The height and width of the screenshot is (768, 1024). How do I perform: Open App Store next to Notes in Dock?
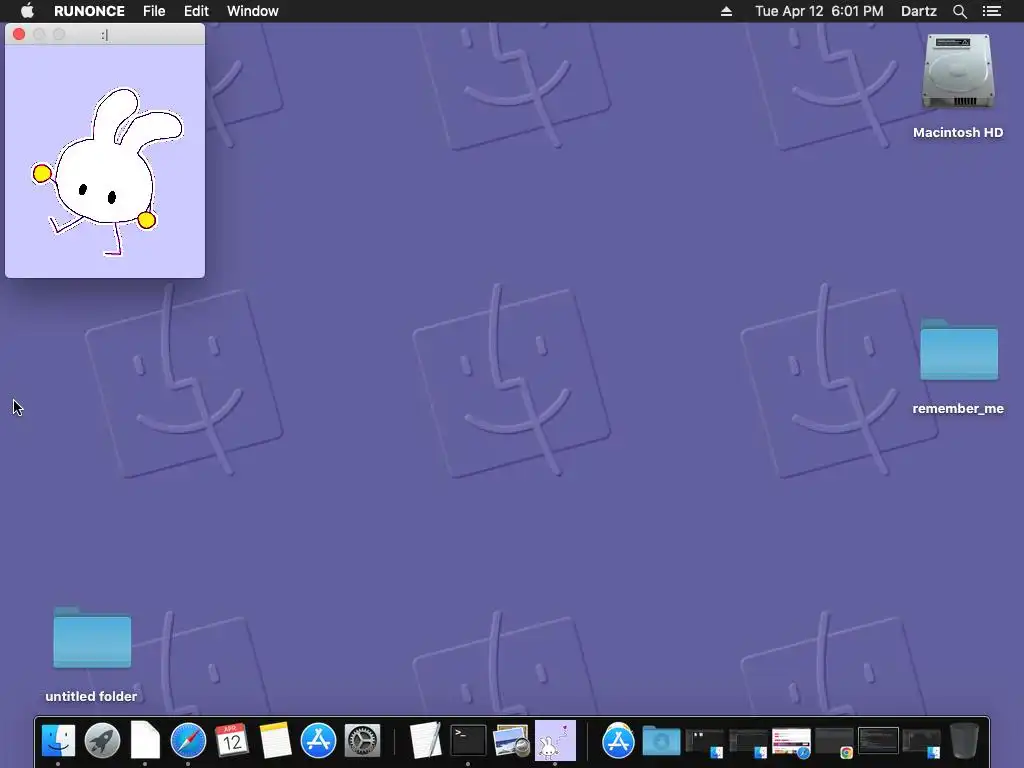click(318, 742)
